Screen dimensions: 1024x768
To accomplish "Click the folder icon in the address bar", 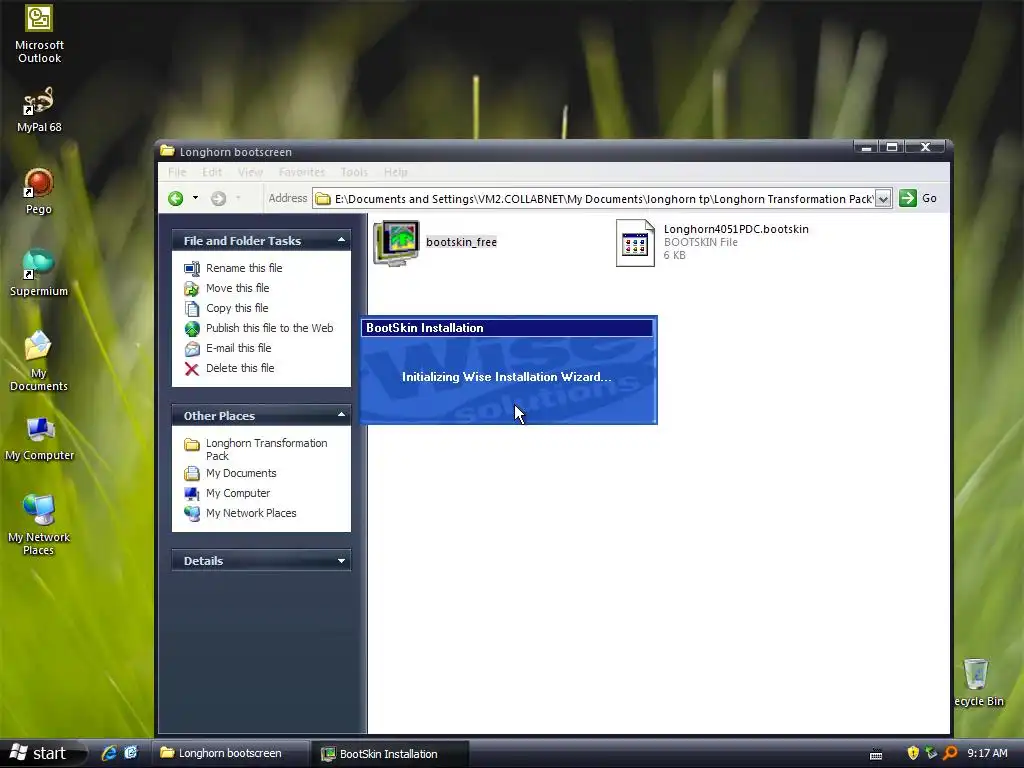I will point(323,199).
